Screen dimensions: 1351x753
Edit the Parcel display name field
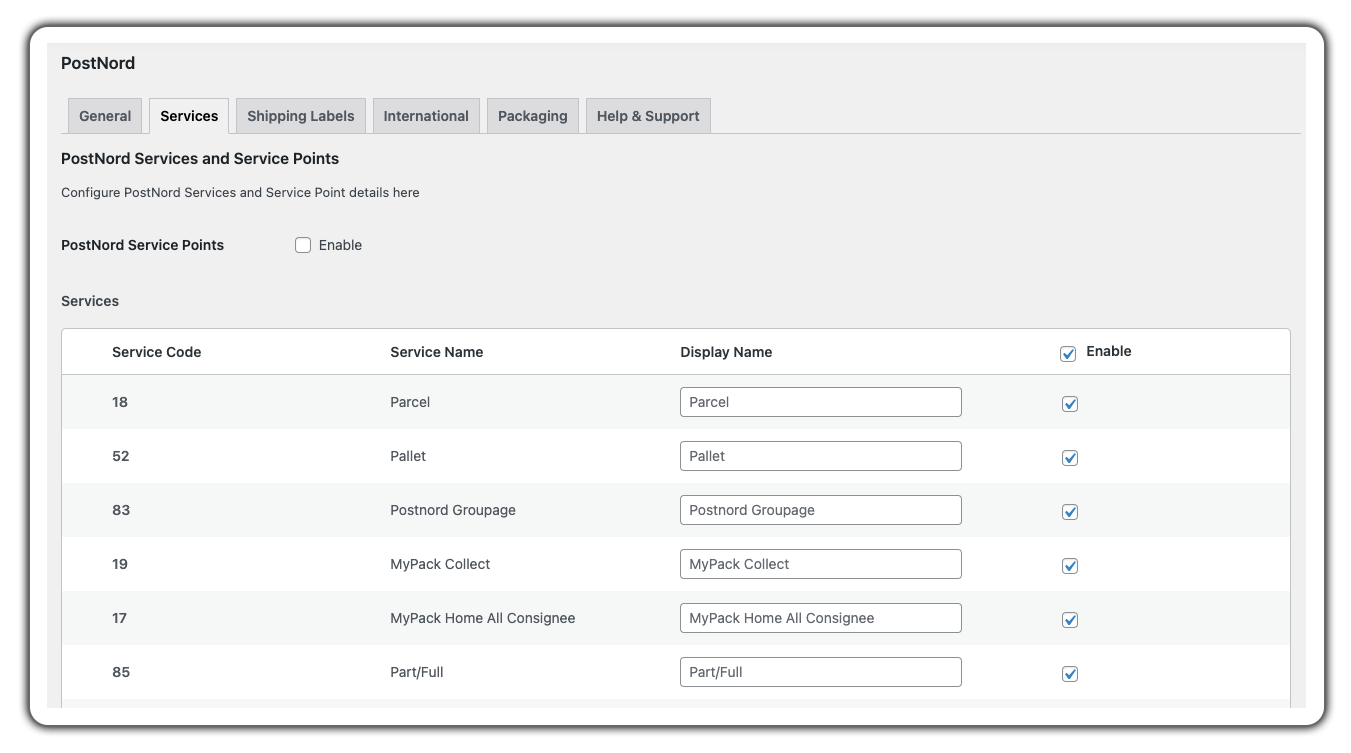coord(821,402)
